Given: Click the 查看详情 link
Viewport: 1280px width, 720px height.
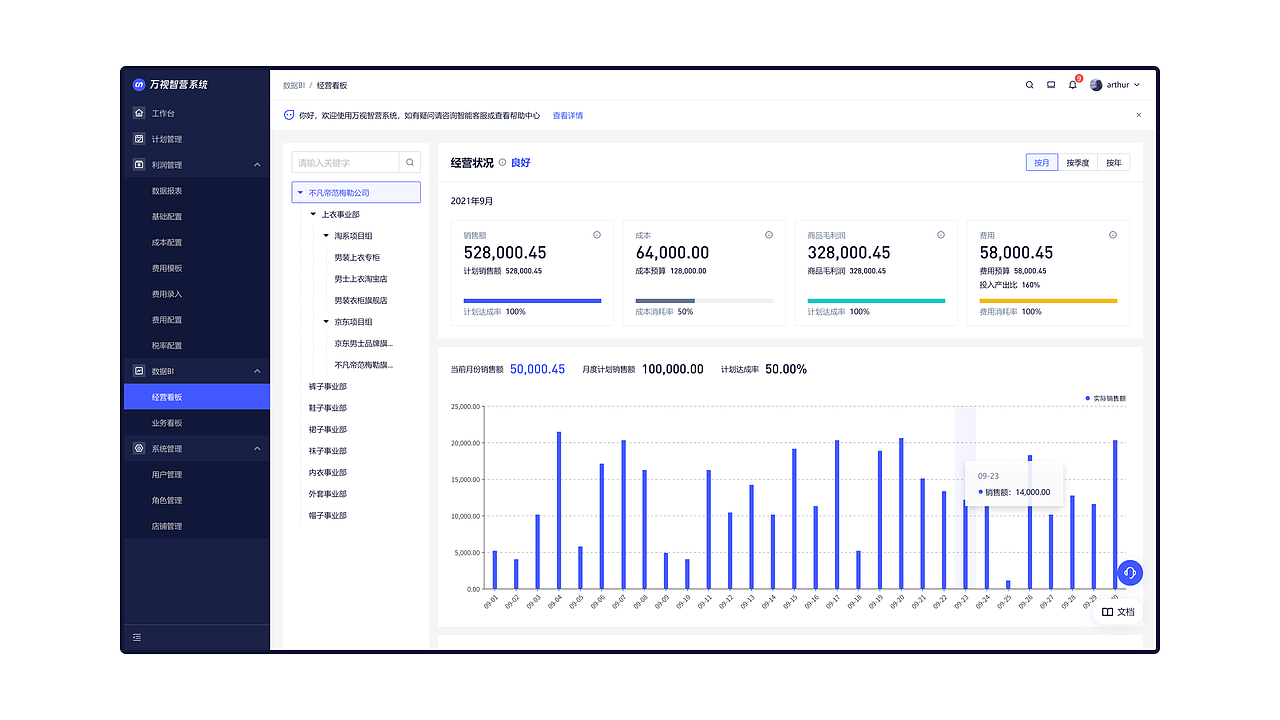Looking at the screenshot, I should (x=568, y=115).
